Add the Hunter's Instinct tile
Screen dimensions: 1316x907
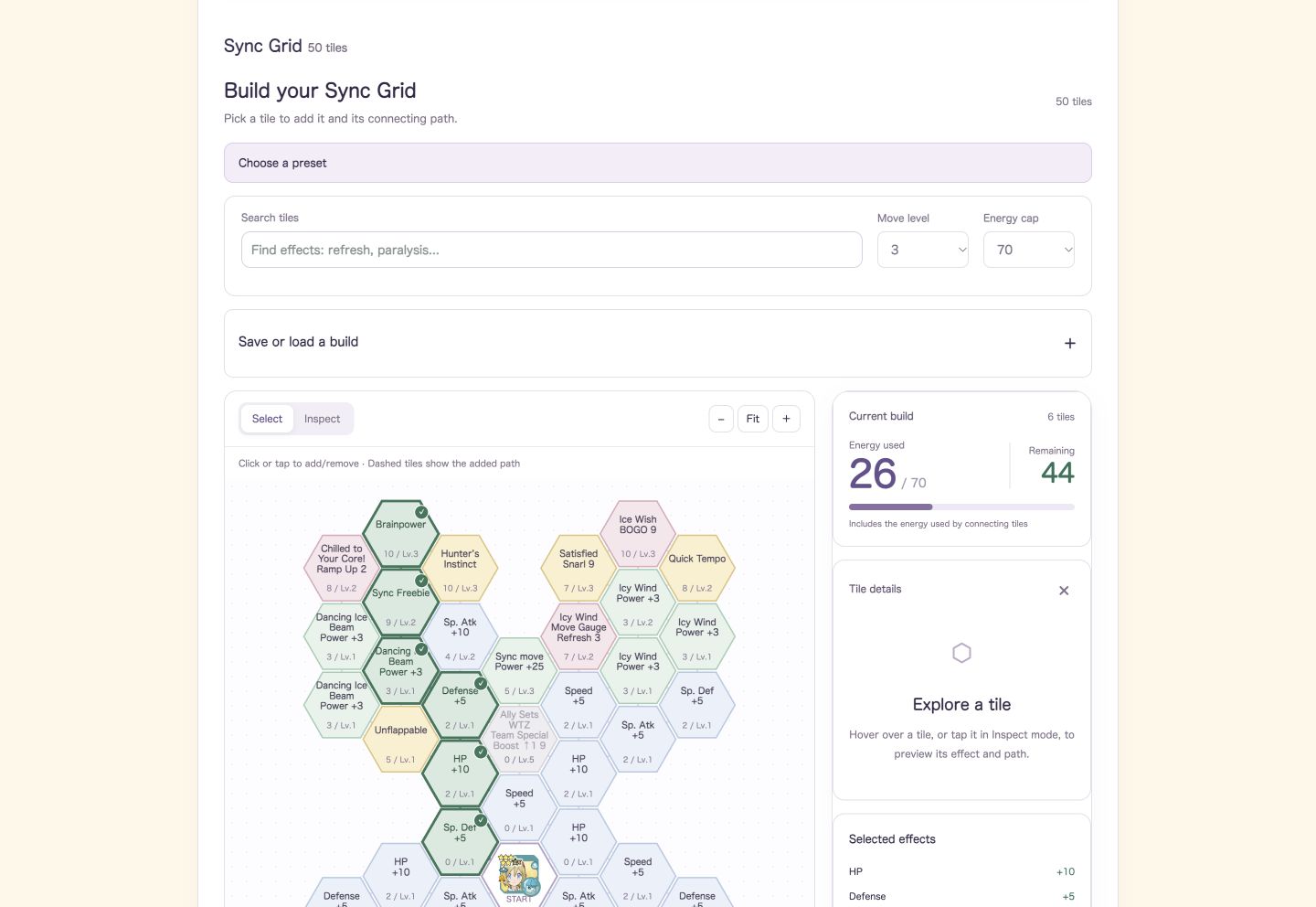point(460,570)
